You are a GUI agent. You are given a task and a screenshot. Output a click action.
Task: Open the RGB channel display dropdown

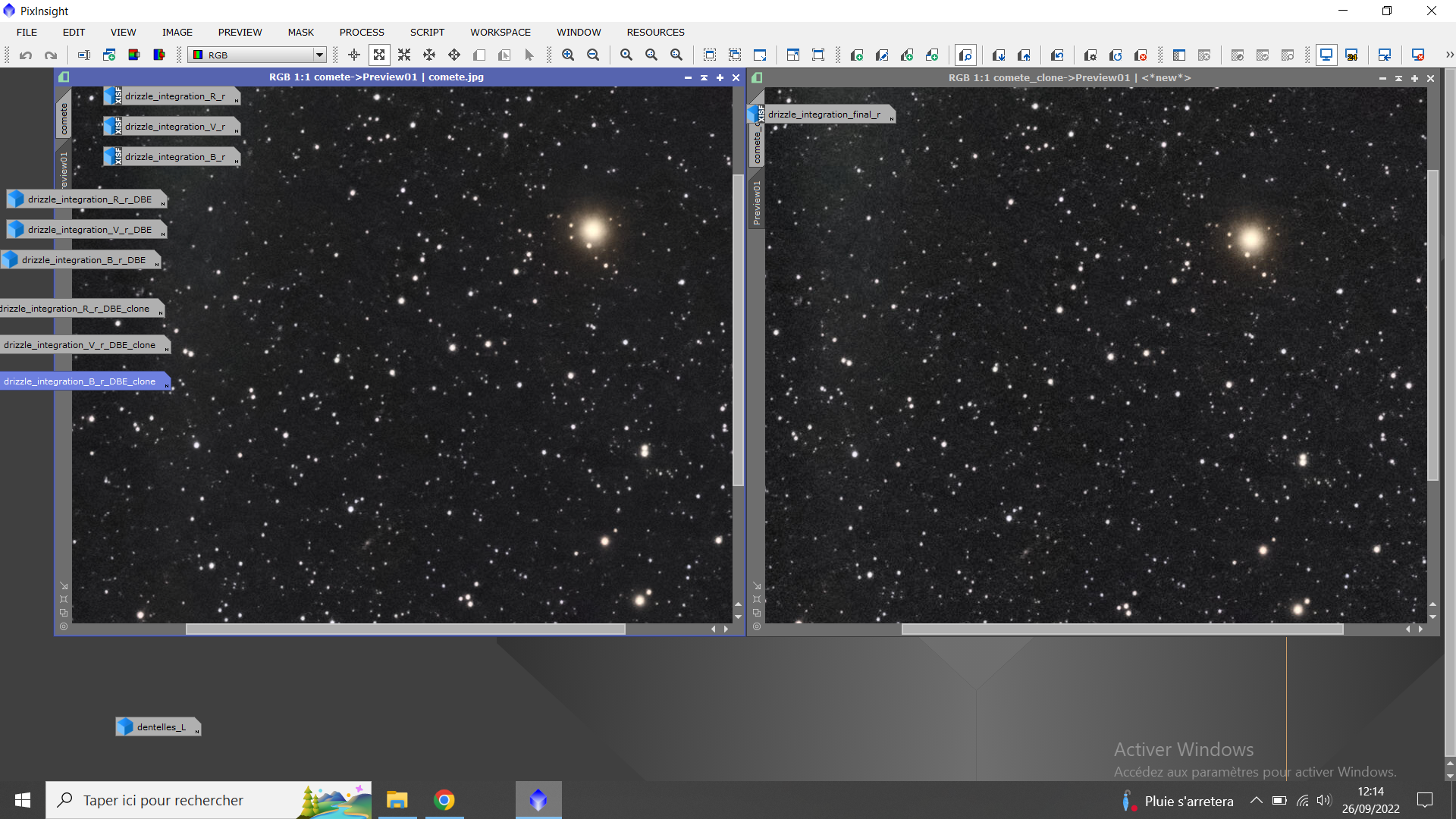[x=319, y=55]
